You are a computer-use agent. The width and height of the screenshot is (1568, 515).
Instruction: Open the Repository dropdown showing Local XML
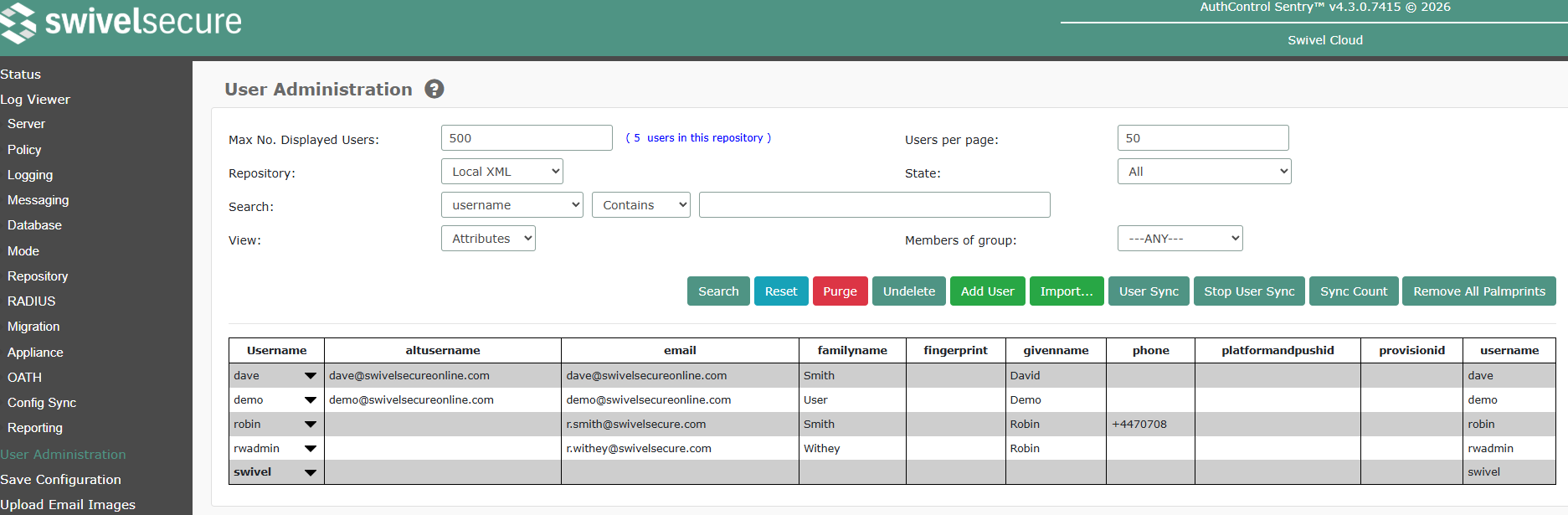(x=502, y=172)
